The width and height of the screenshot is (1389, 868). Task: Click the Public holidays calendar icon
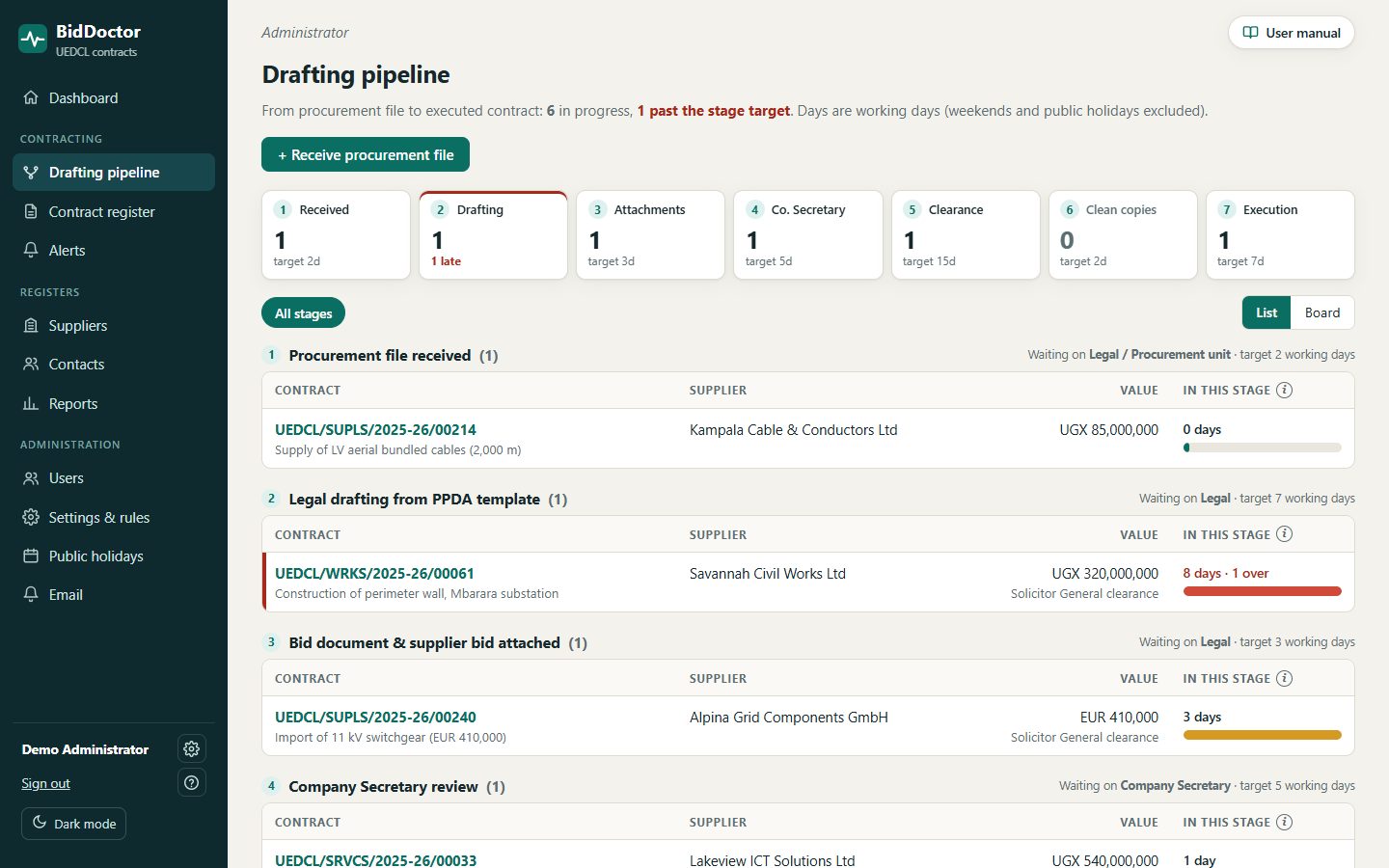click(31, 556)
